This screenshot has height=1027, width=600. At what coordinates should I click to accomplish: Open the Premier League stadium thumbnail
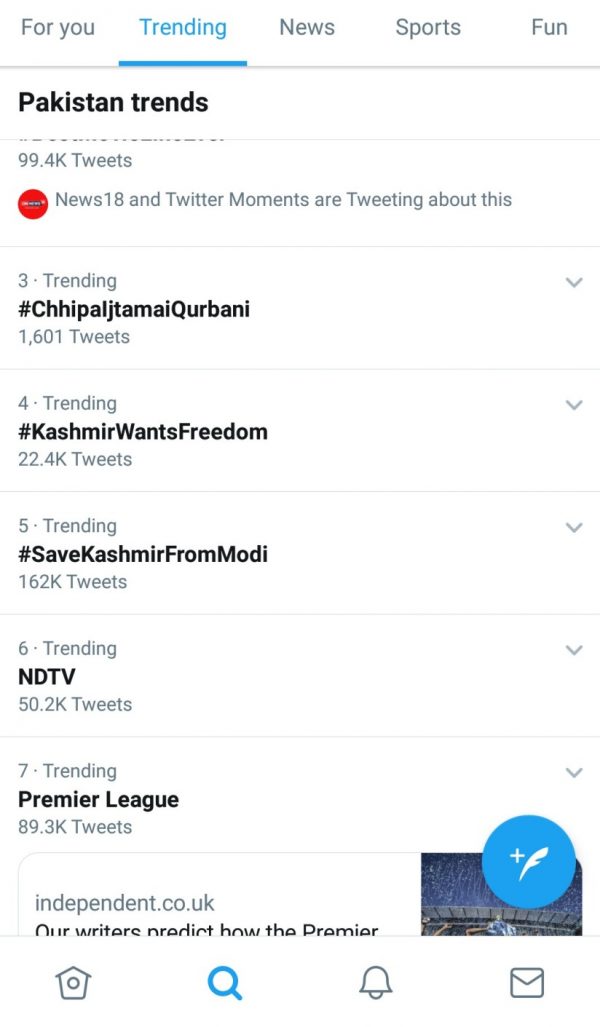501,894
